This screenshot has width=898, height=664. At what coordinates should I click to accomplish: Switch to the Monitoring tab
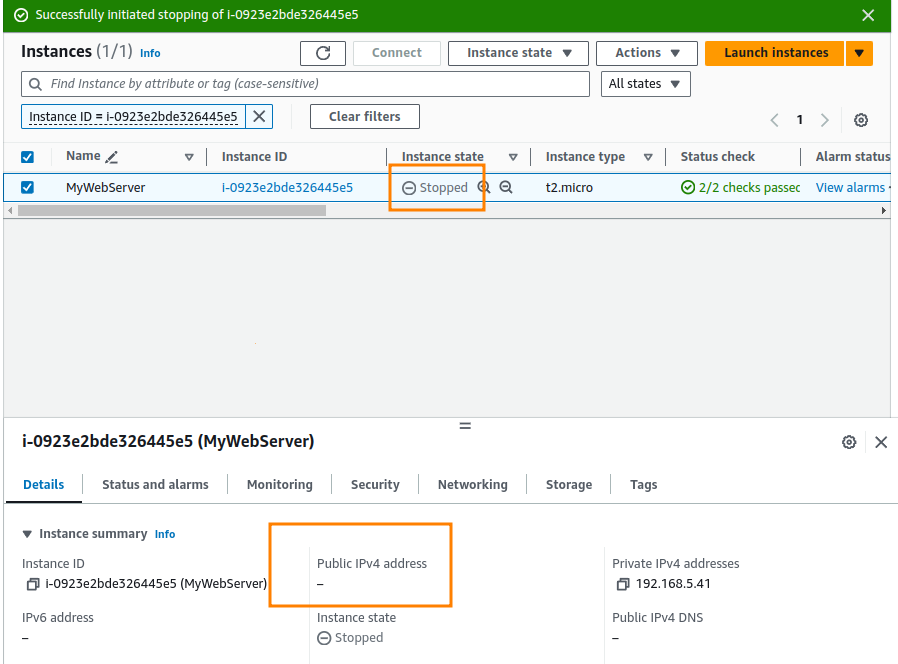click(x=279, y=484)
